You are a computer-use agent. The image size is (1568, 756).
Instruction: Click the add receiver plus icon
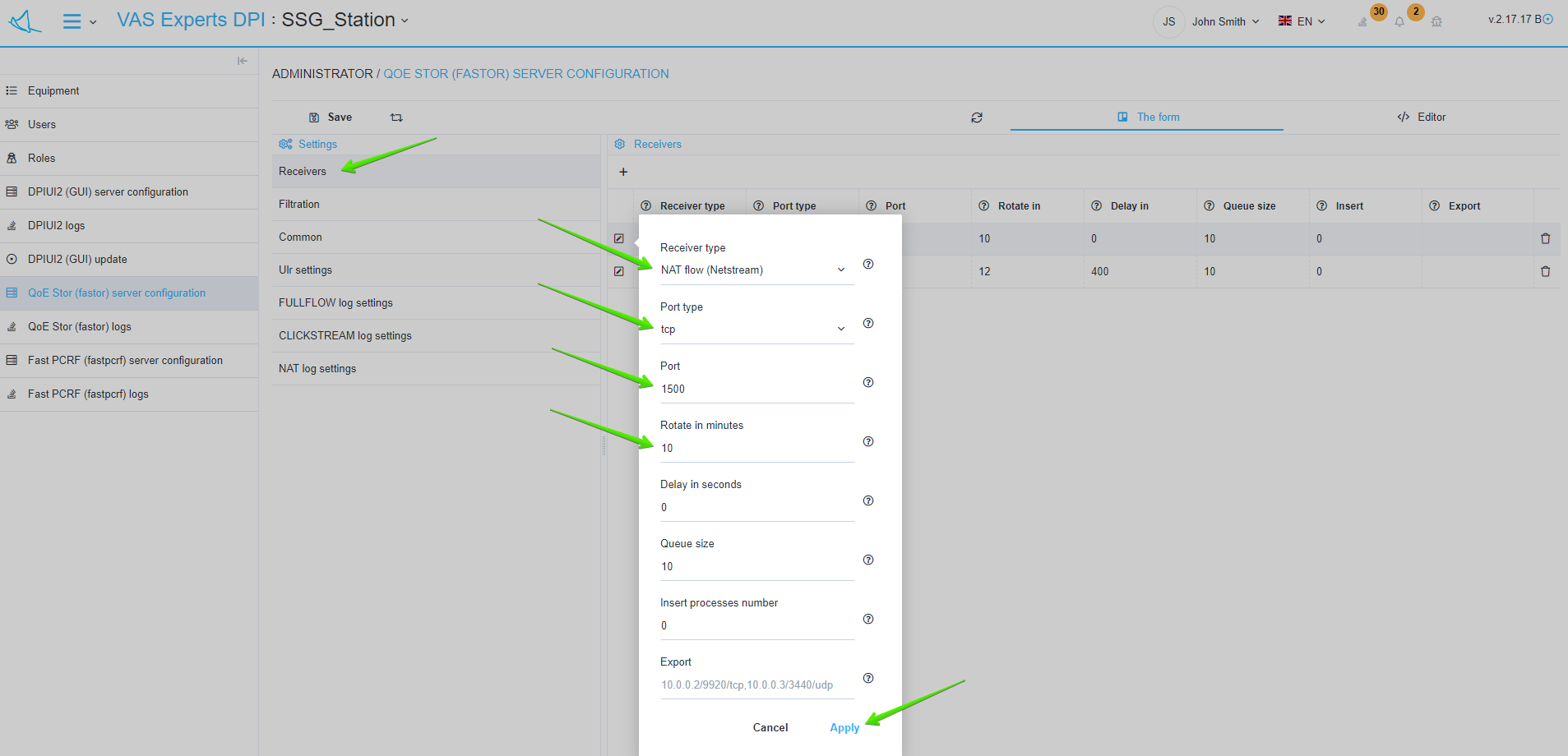point(623,172)
